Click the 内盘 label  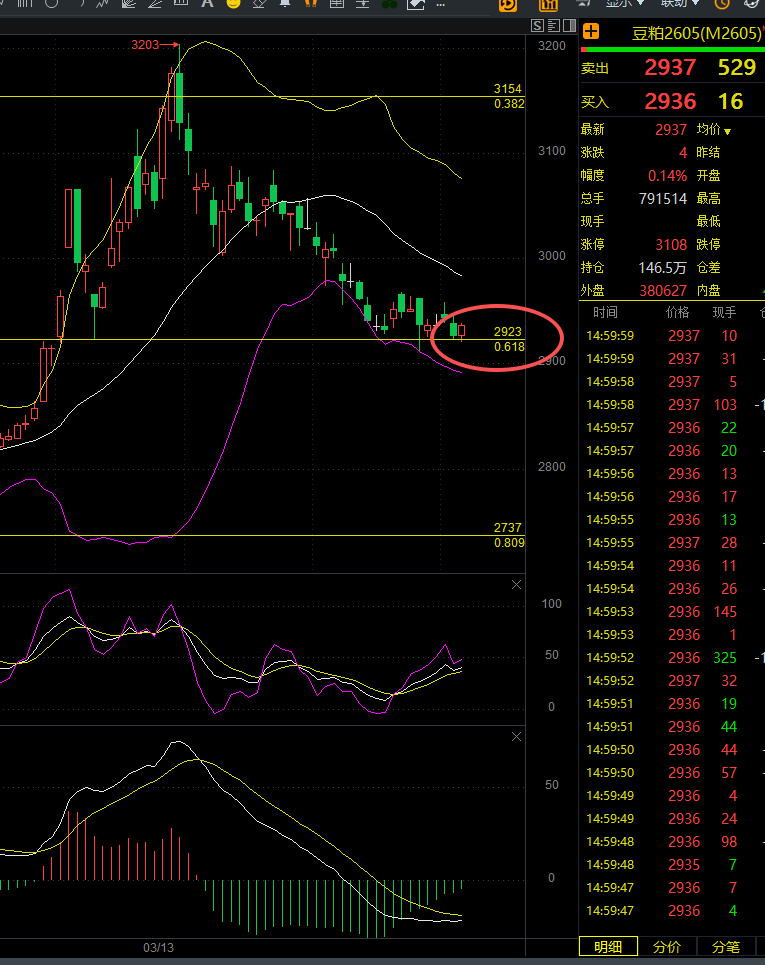708,290
